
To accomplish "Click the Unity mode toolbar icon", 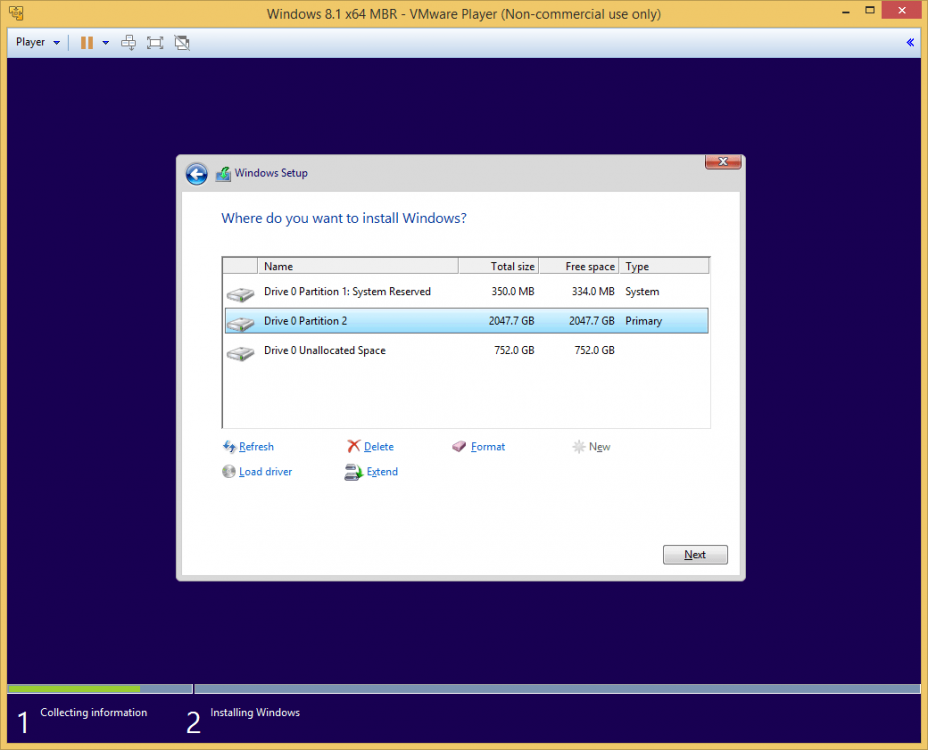I will 180,42.
